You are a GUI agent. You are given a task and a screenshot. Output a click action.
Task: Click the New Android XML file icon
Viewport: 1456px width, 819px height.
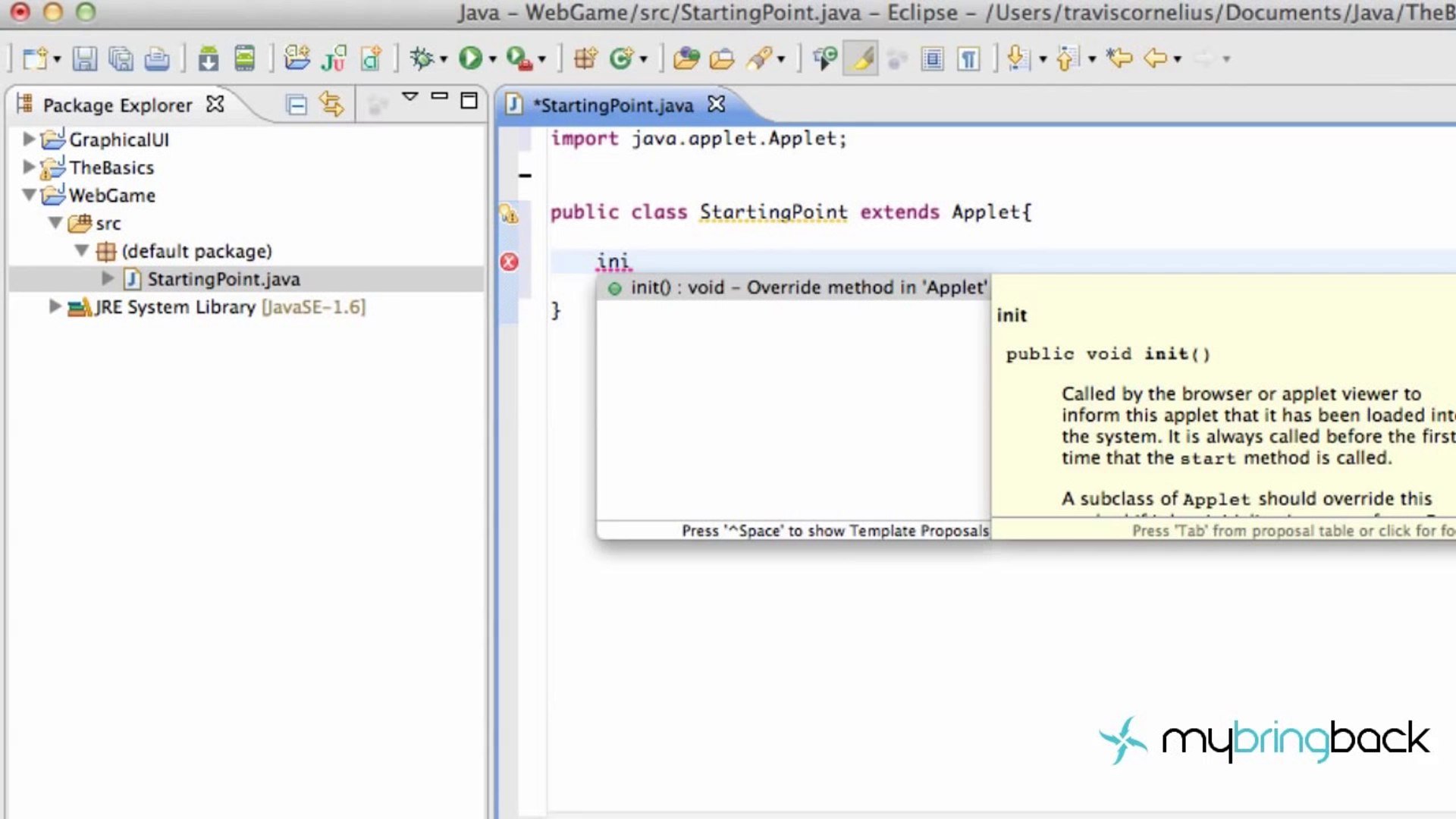[371, 58]
